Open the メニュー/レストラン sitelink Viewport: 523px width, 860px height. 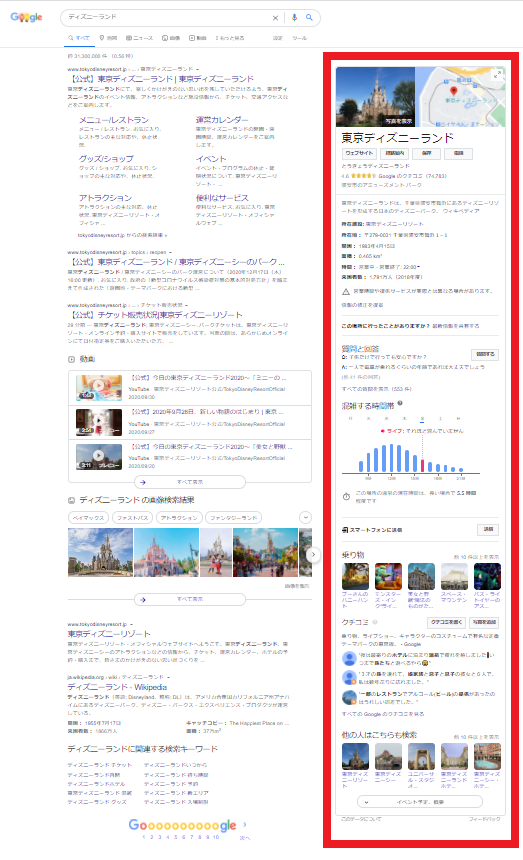tap(113, 120)
